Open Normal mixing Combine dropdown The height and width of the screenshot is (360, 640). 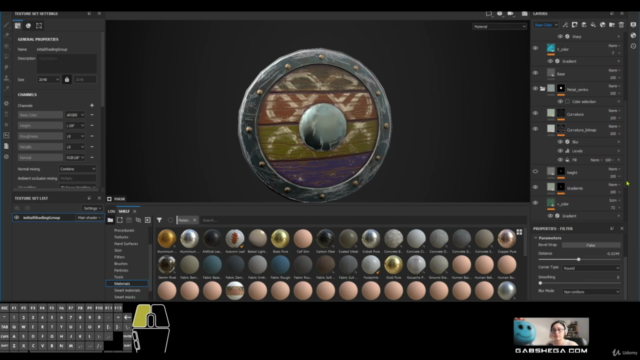coord(78,169)
